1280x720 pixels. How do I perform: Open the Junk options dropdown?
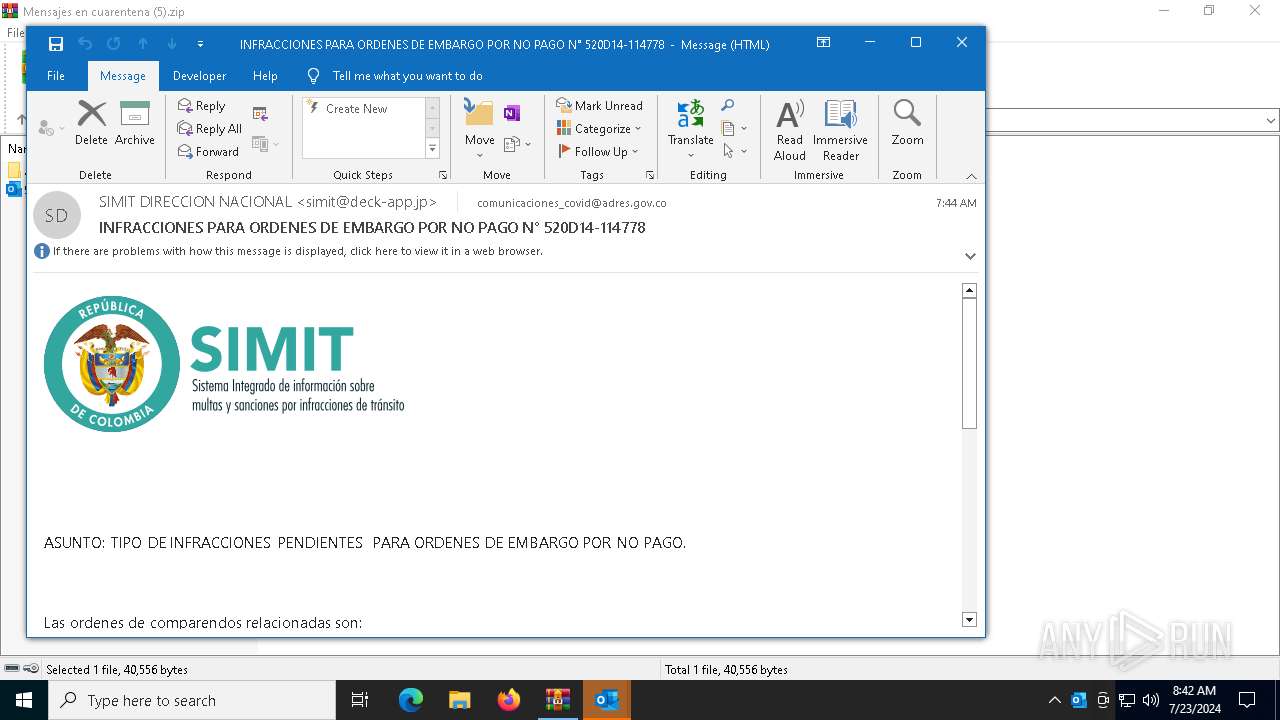50,128
